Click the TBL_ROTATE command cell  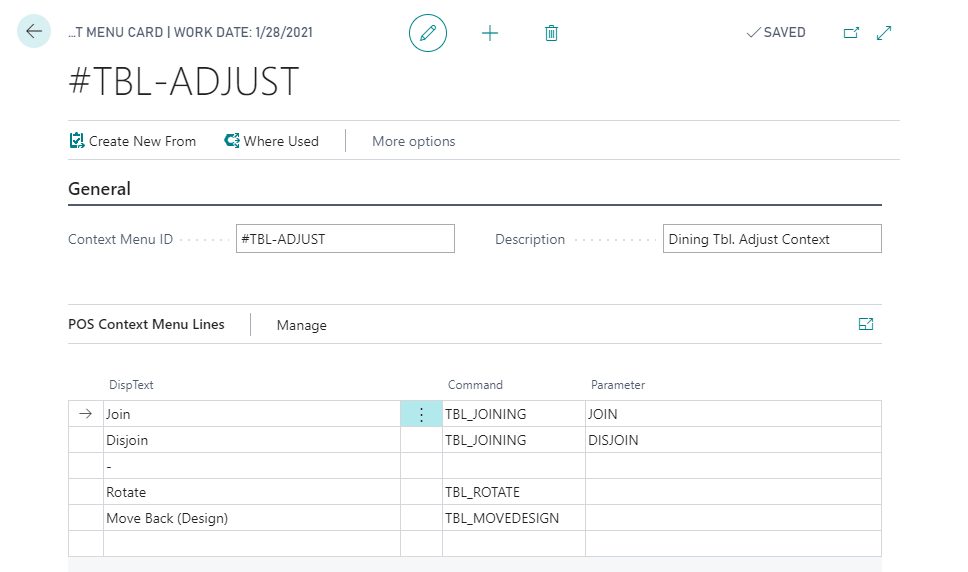tap(513, 492)
